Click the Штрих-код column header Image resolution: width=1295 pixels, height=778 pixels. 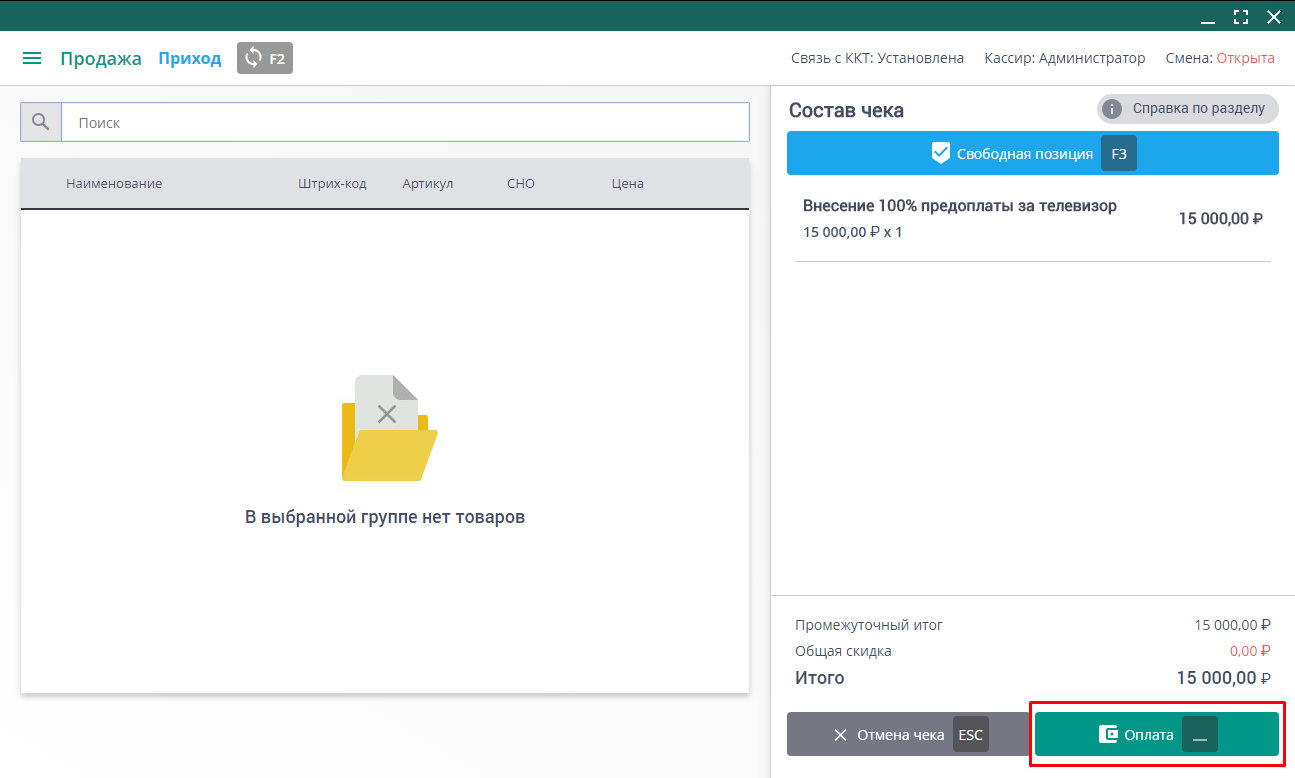pyautogui.click(x=332, y=183)
